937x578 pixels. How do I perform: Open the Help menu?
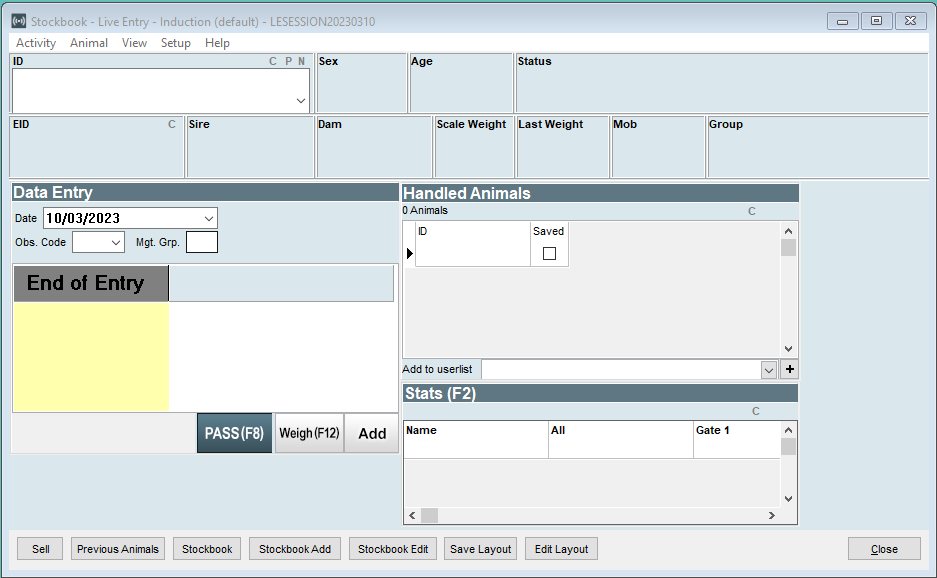(x=217, y=43)
